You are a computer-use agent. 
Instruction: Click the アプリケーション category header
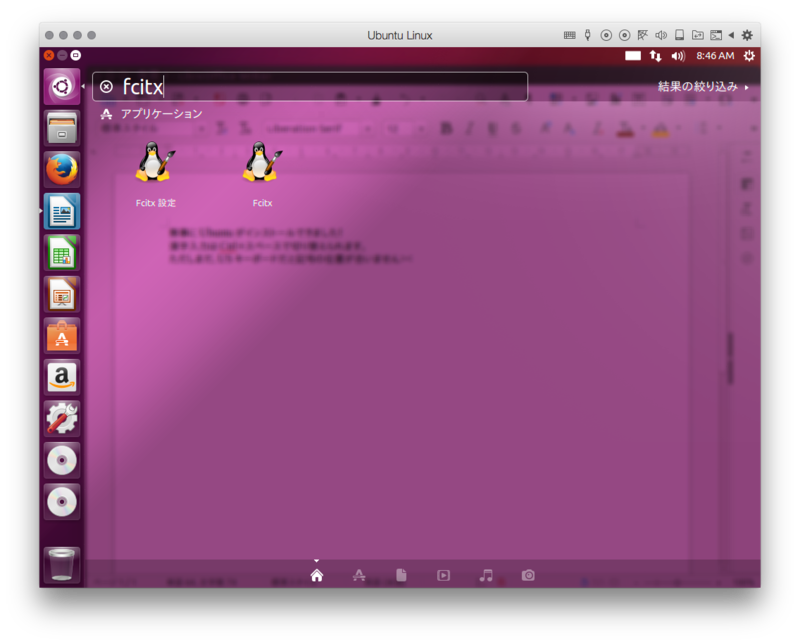click(152, 114)
